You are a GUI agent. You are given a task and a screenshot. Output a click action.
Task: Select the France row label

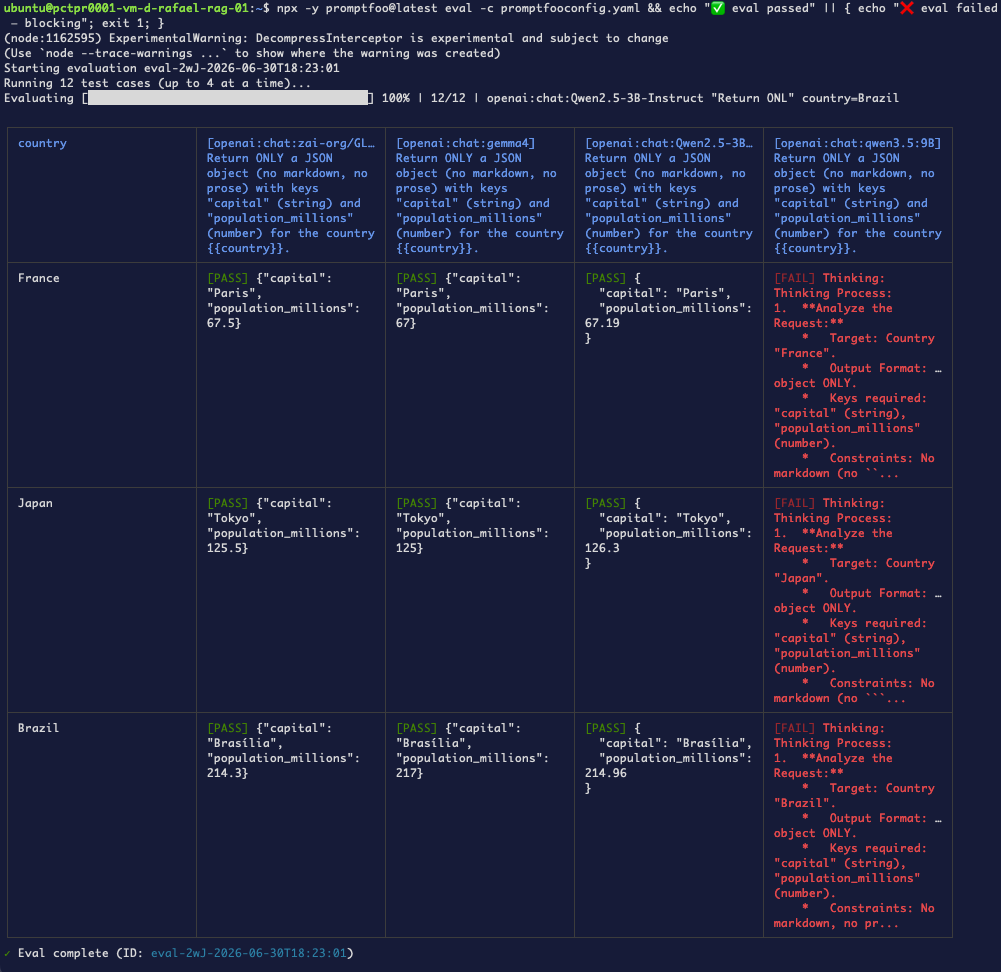tap(38, 278)
